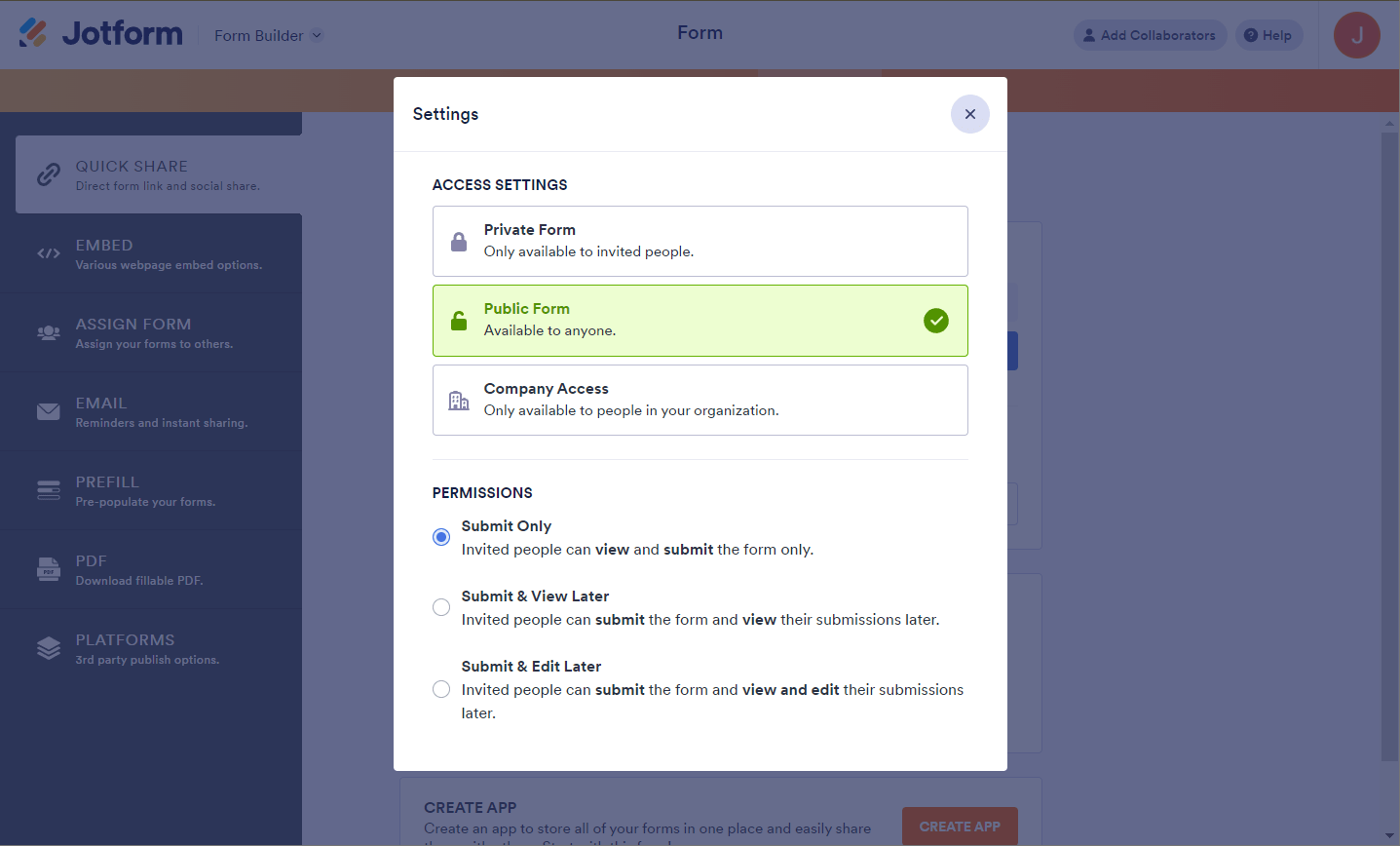This screenshot has width=1400, height=846.
Task: Open the Quick Share tab
Action: point(159,174)
